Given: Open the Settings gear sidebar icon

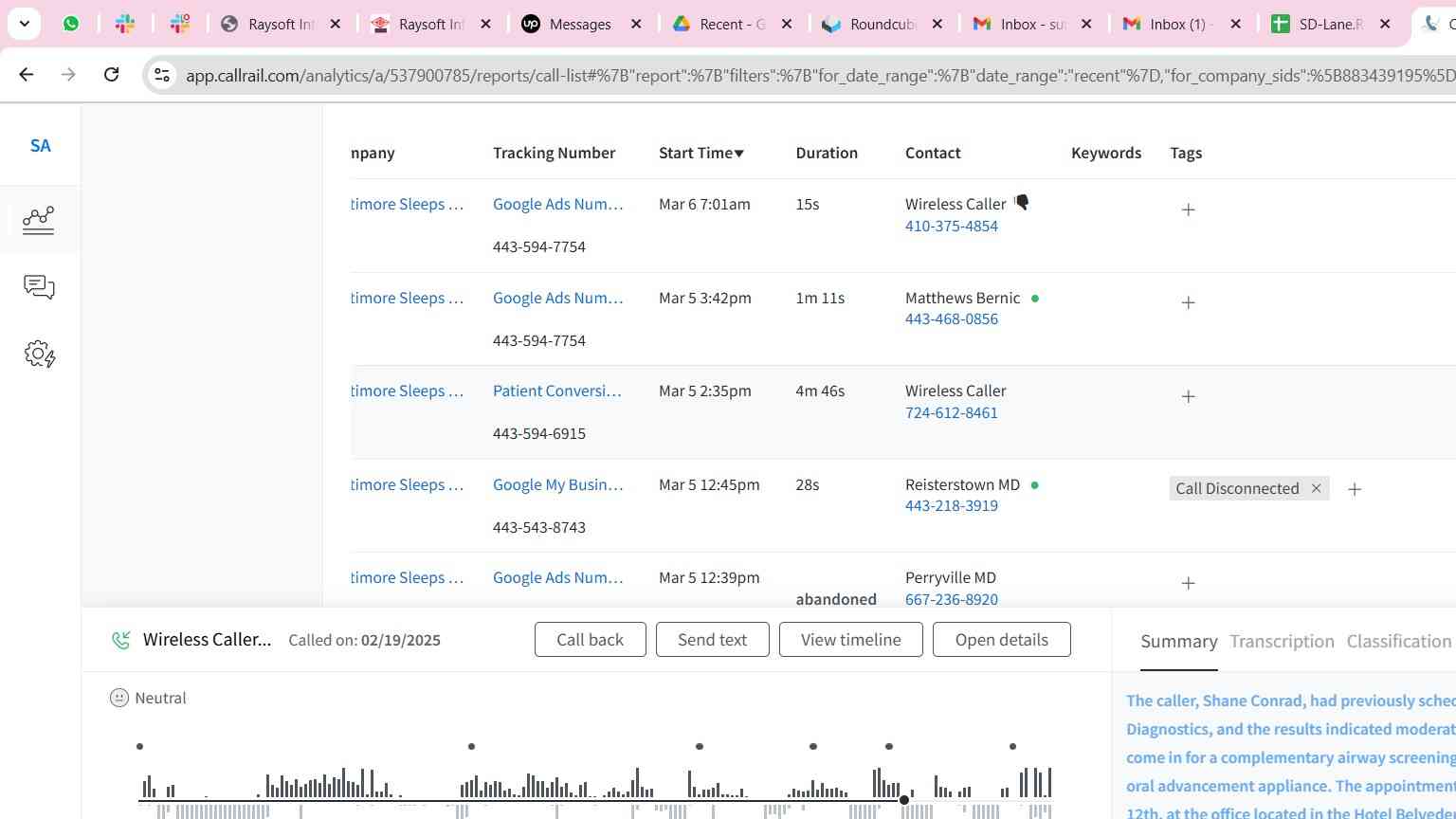Looking at the screenshot, I should point(40,355).
